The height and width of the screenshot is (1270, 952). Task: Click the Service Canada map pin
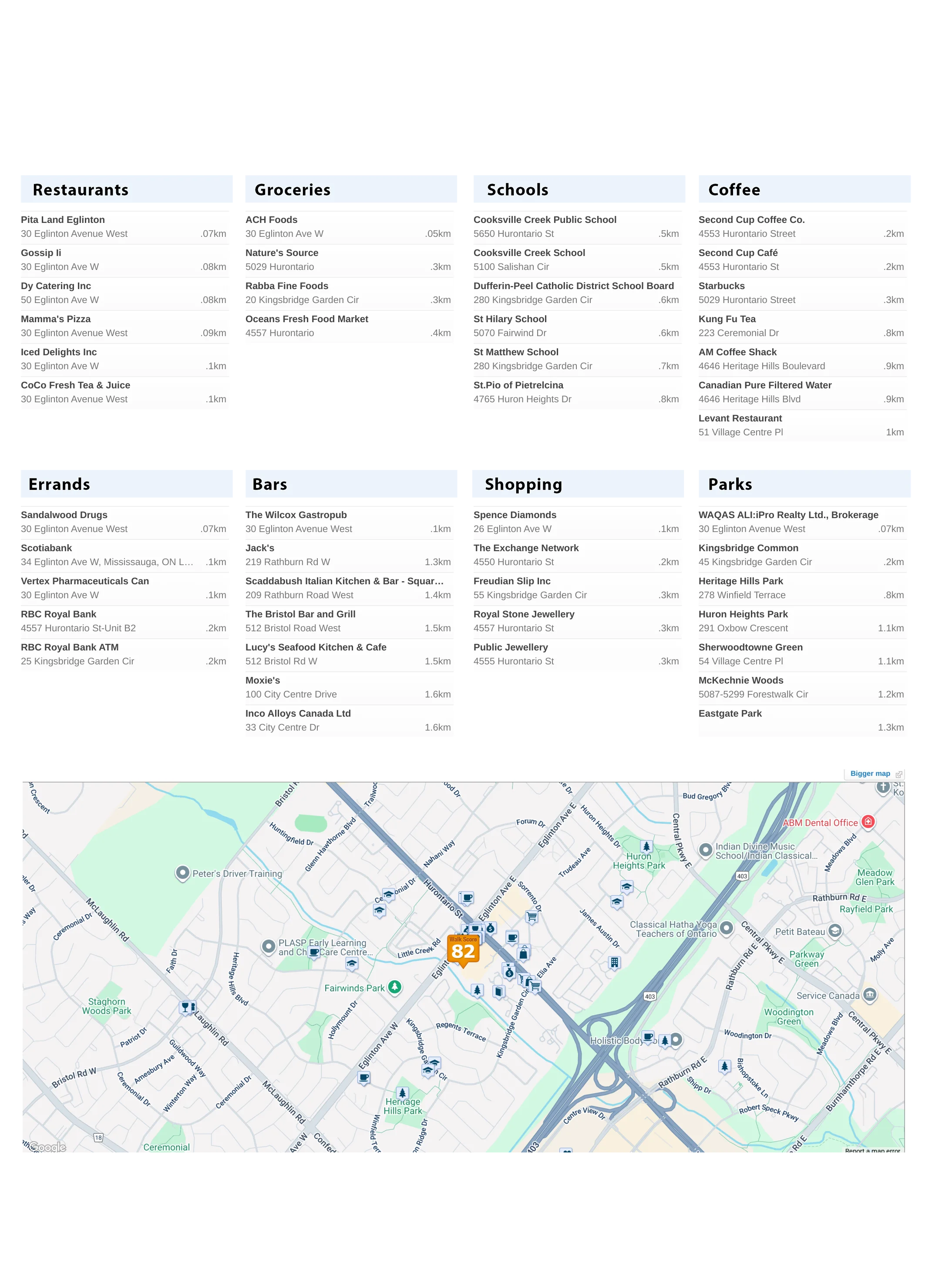point(870,995)
